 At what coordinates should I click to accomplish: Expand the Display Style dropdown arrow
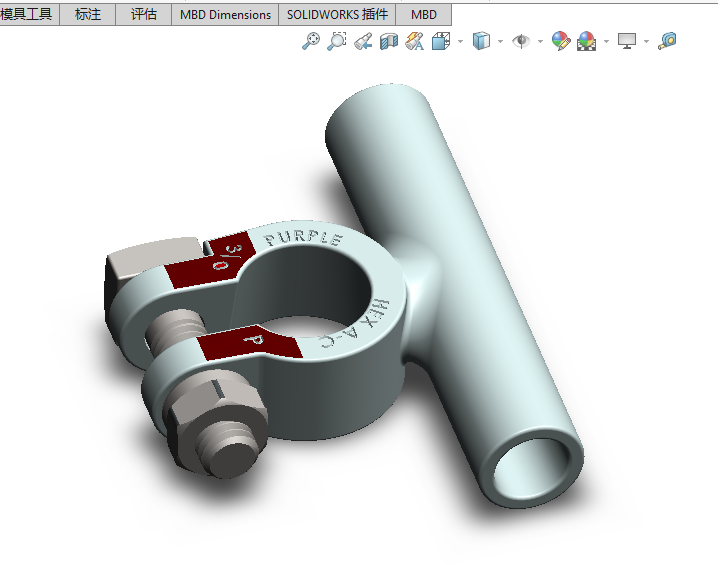pos(500,42)
